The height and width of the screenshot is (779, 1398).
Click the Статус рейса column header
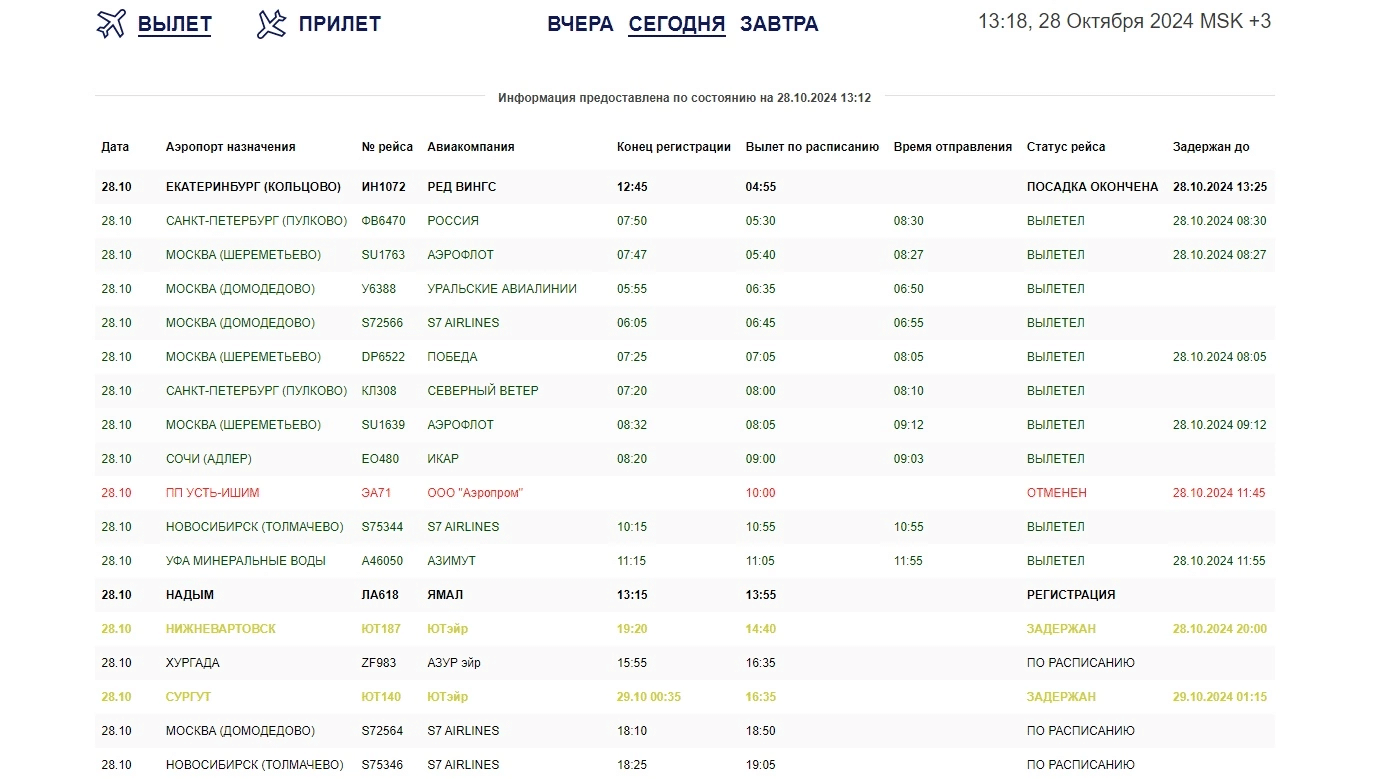click(1066, 147)
